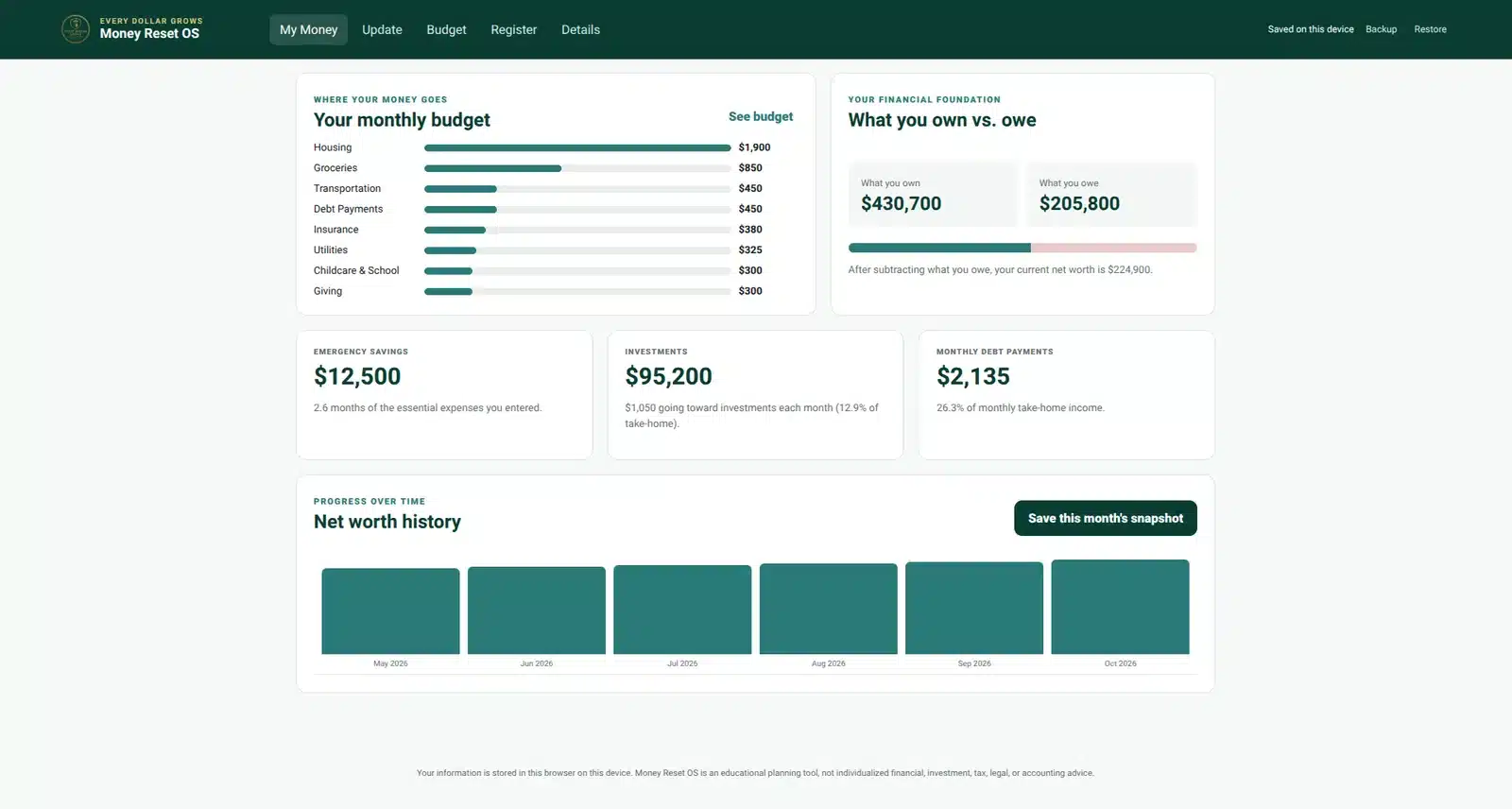
Task: Open the My Money tab
Action: coord(308,29)
